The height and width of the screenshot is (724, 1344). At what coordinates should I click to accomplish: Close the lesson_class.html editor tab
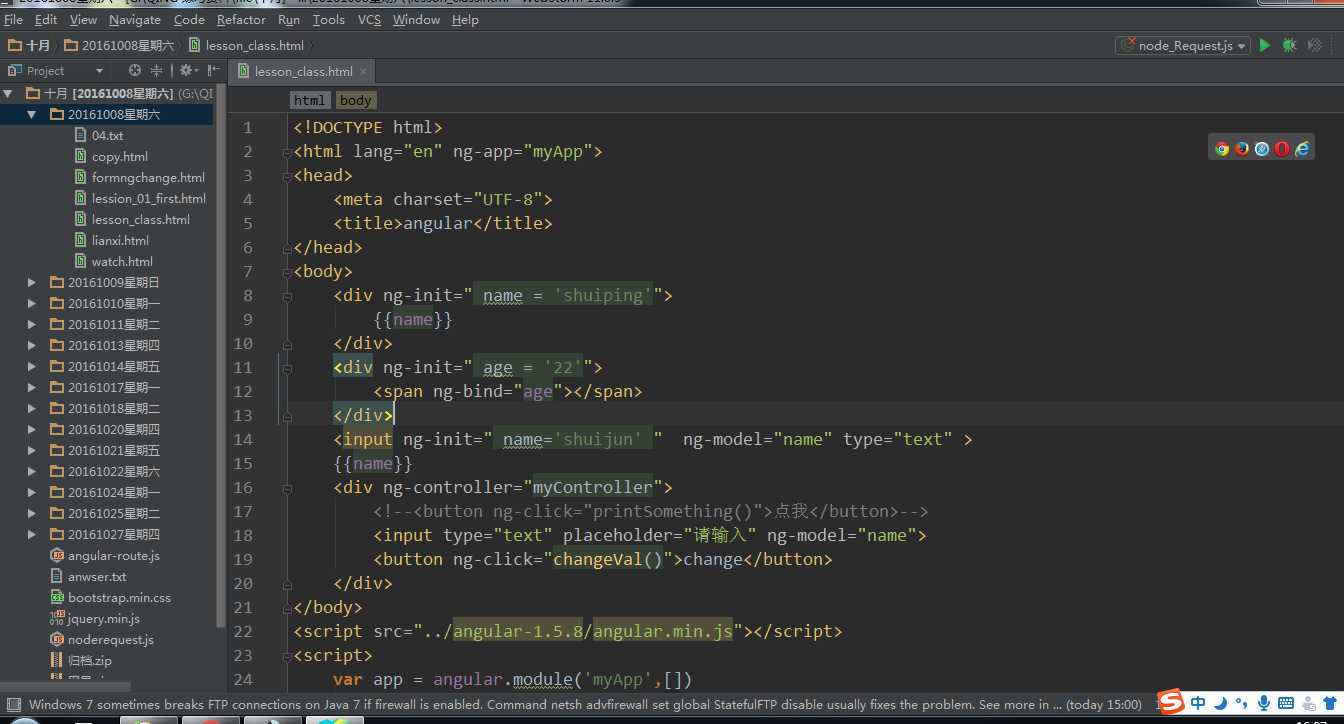click(x=363, y=71)
